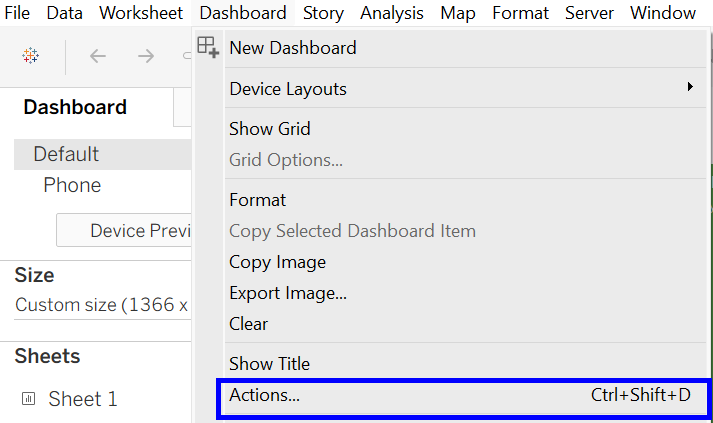Select the Phone device layout

click(x=72, y=185)
